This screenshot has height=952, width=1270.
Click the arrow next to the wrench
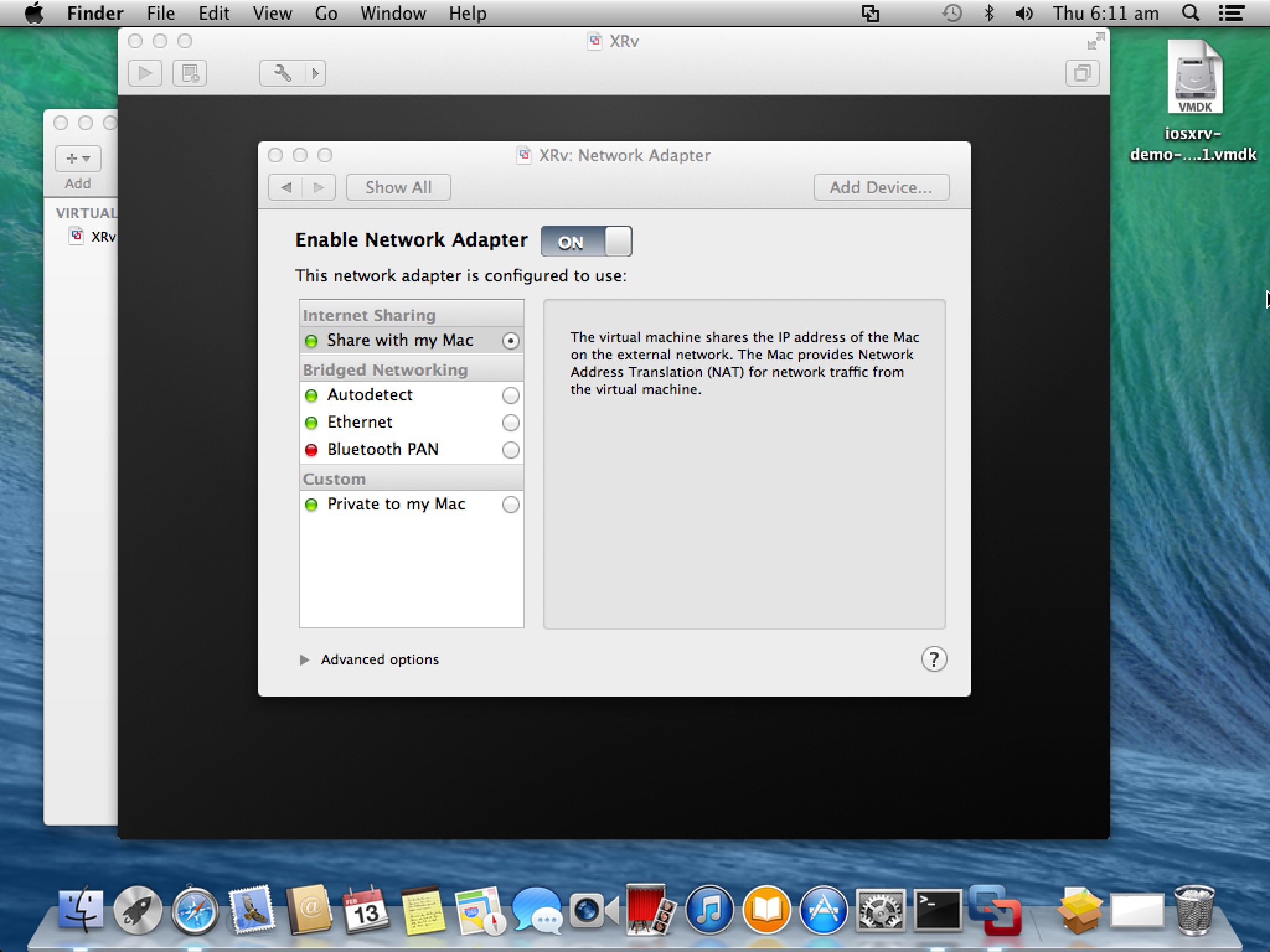pos(316,73)
